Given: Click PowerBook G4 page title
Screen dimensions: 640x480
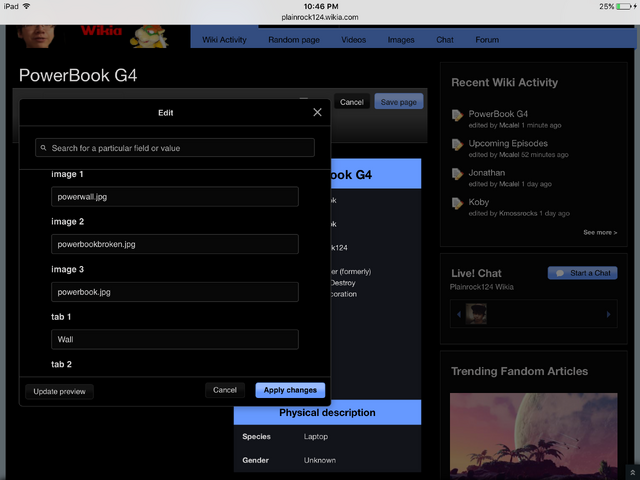Looking at the screenshot, I should click(x=78, y=76).
